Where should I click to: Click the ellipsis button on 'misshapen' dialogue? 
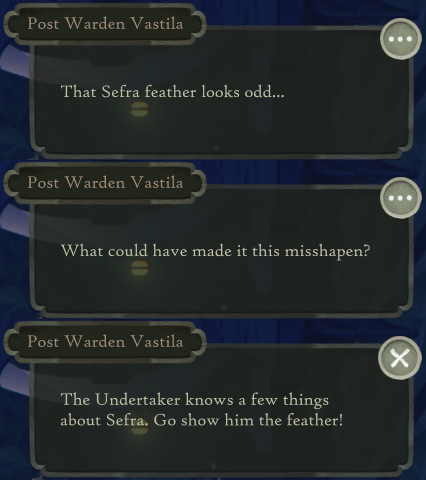tap(400, 198)
